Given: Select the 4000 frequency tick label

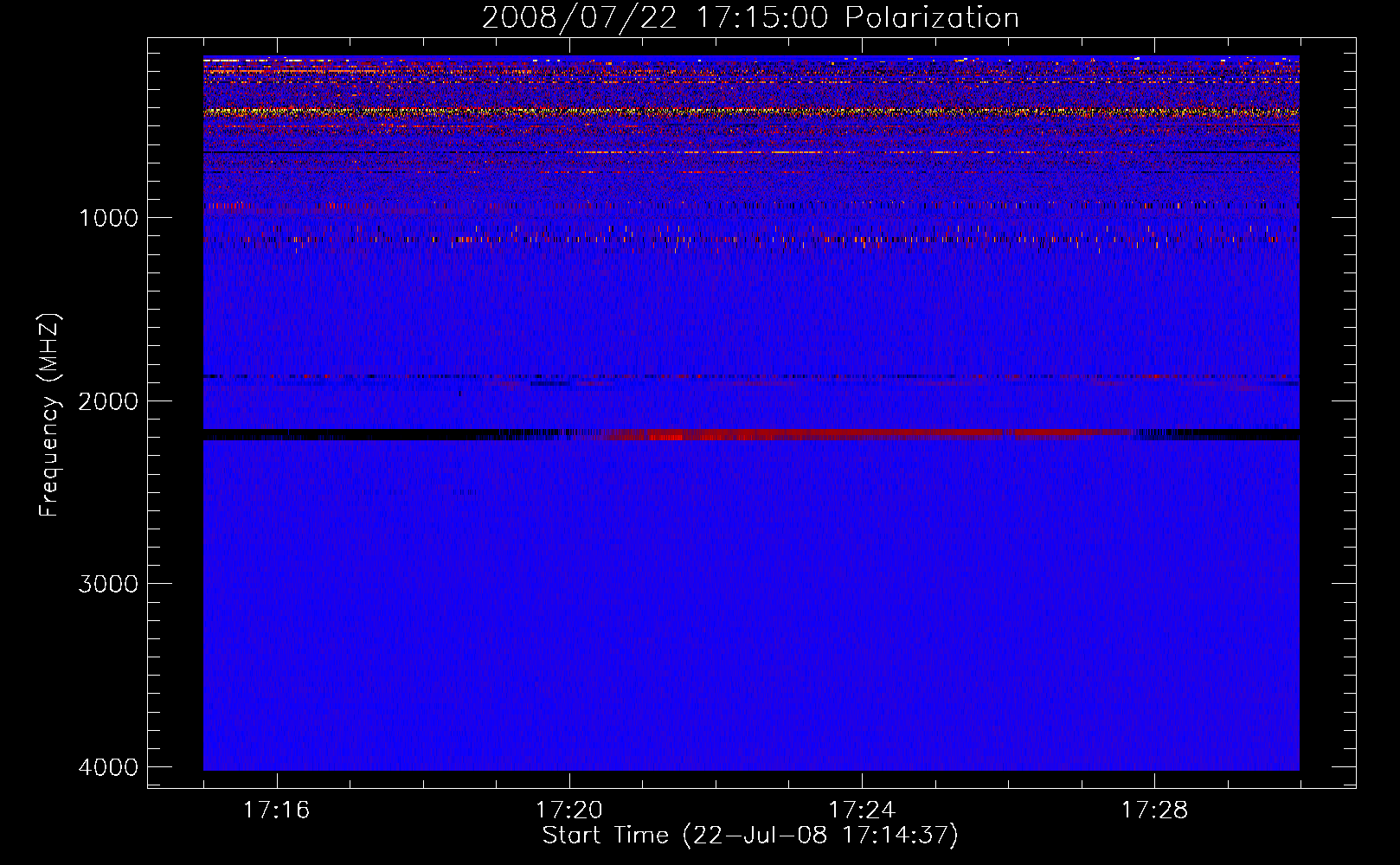Looking at the screenshot, I should pyautogui.click(x=108, y=767).
